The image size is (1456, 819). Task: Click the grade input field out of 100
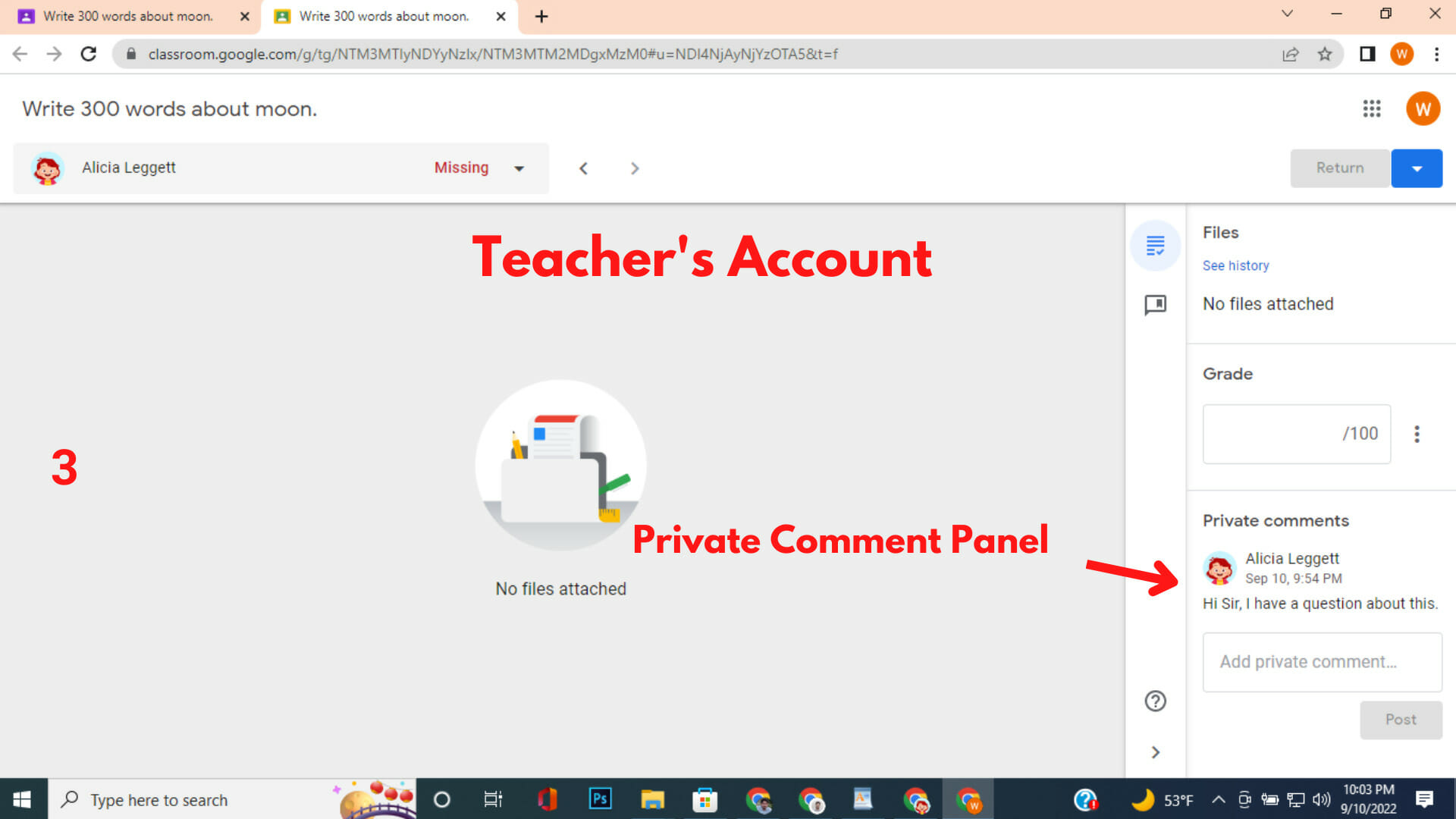pyautogui.click(x=1280, y=434)
